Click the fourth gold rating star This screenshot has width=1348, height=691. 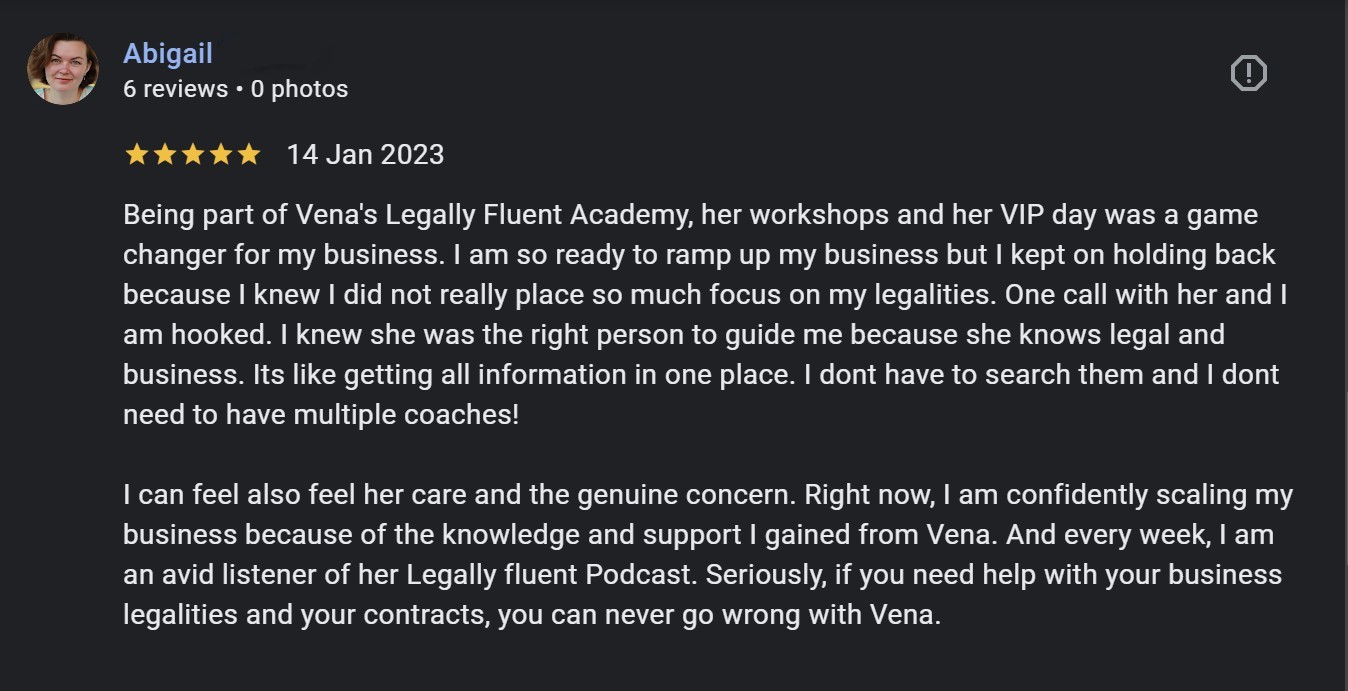tap(220, 155)
